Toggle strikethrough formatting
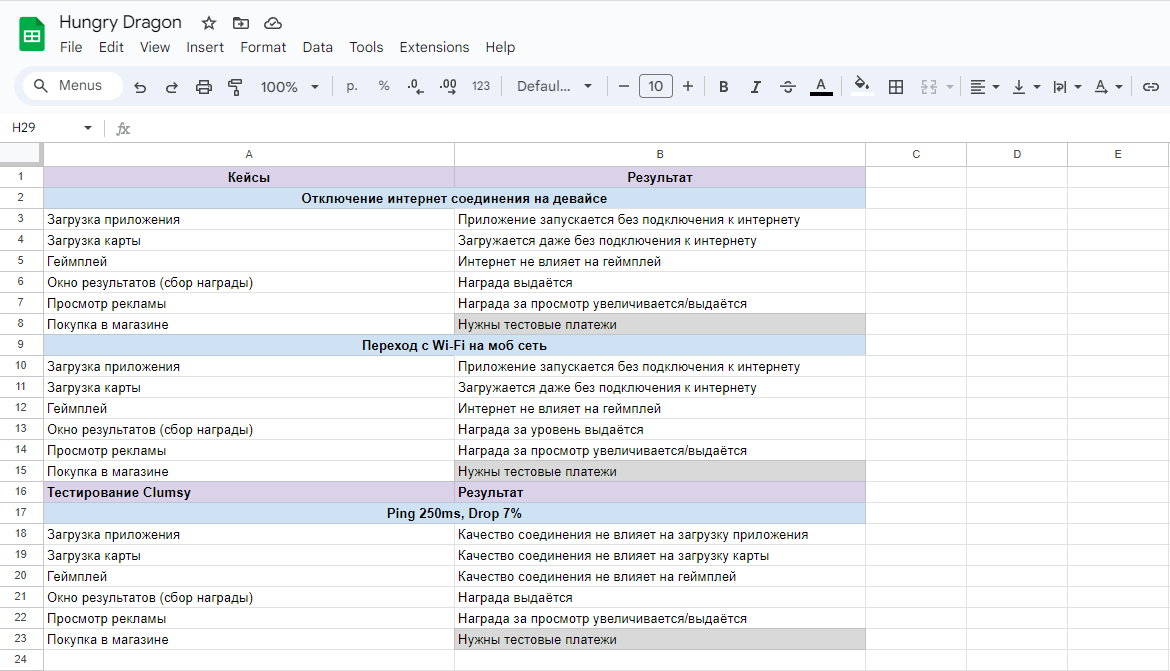This screenshot has height=671, width=1170. pos(787,87)
